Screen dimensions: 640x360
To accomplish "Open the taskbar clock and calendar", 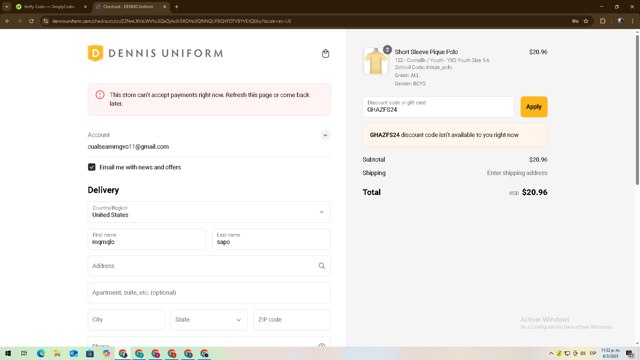I will tap(611, 353).
